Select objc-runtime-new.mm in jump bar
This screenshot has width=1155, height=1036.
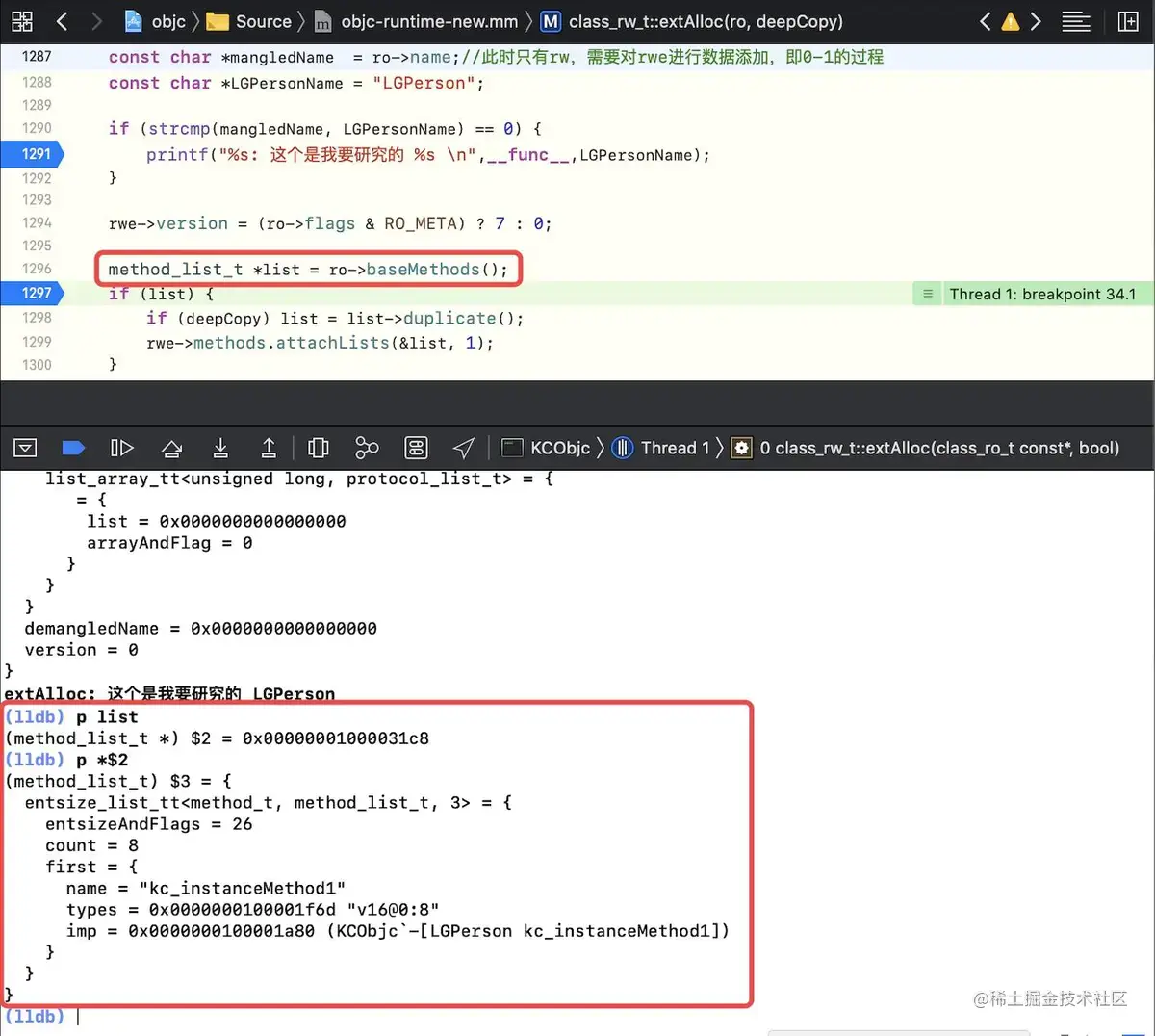pyautogui.click(x=417, y=21)
